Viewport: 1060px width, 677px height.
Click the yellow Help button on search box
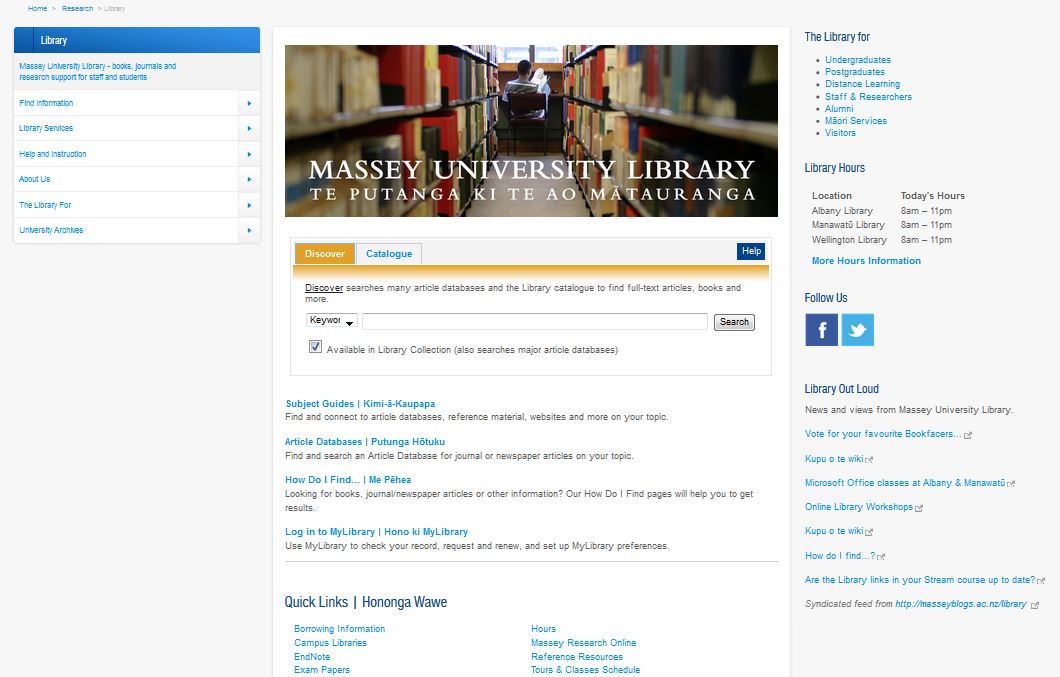750,251
